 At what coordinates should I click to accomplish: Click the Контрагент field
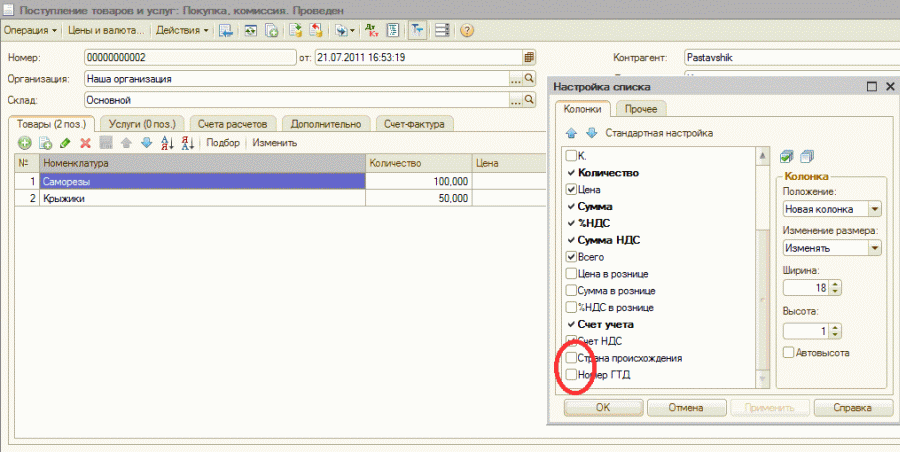792,57
